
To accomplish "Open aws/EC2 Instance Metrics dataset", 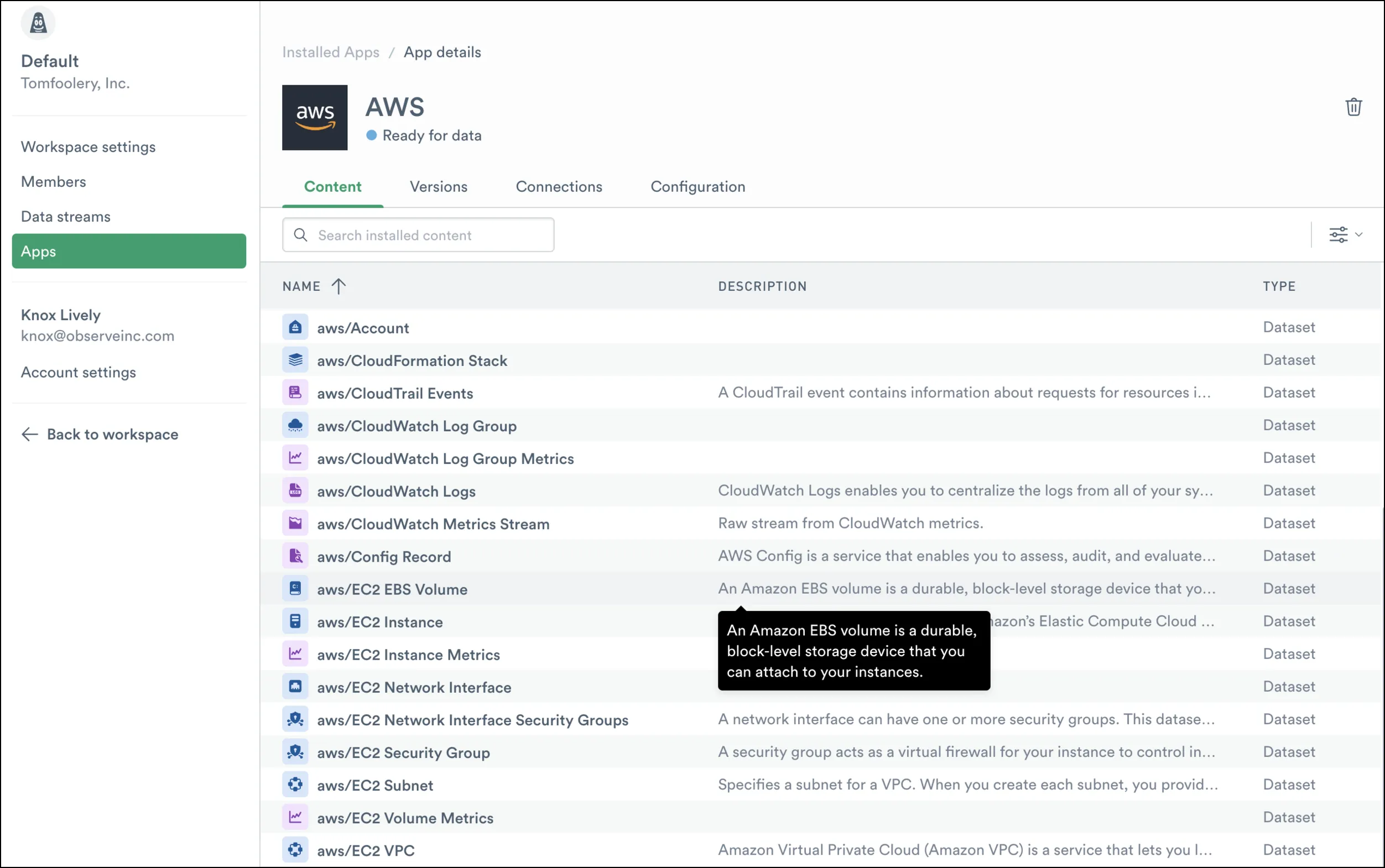I will [408, 656].
